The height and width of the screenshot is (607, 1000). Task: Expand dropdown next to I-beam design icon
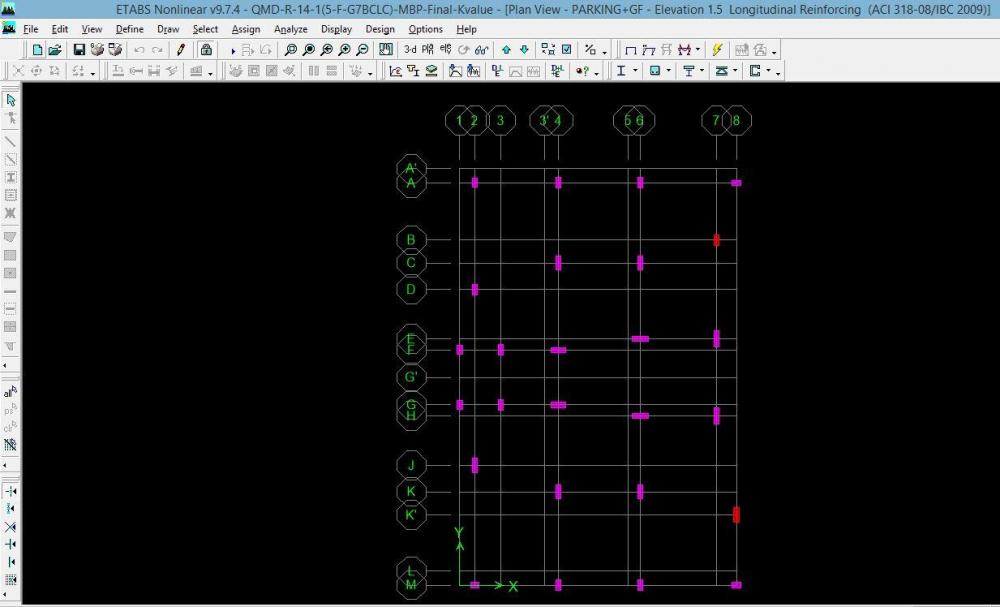pos(635,71)
